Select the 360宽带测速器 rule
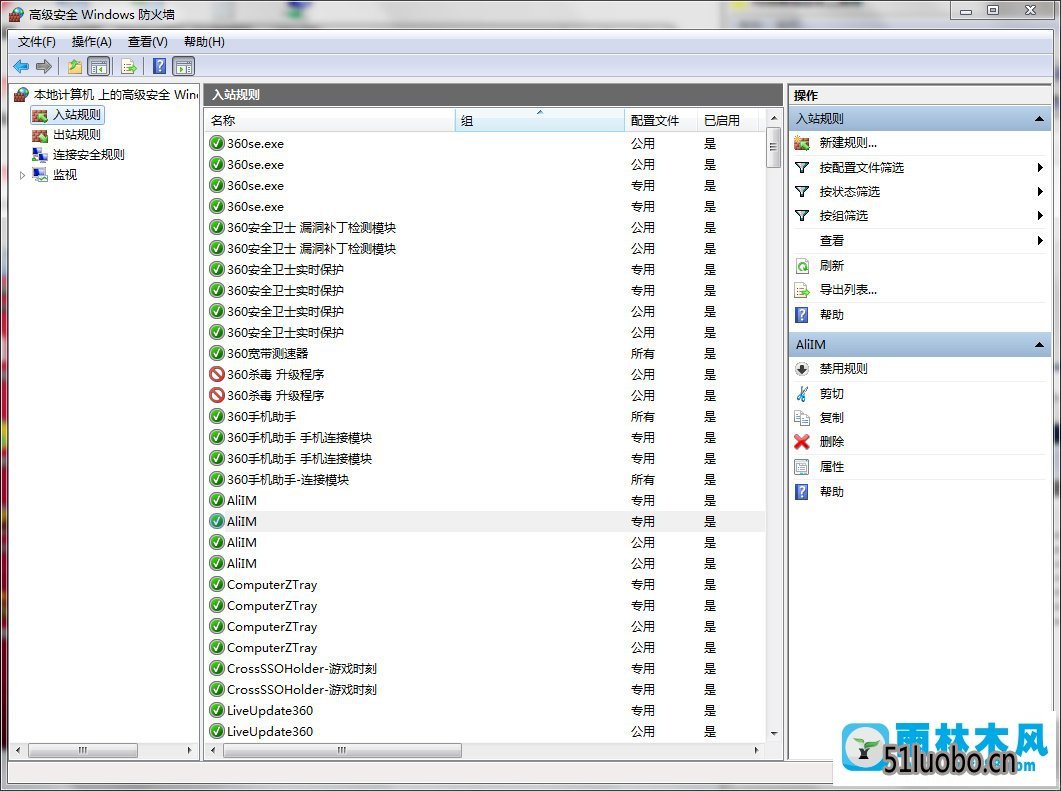 click(485, 354)
